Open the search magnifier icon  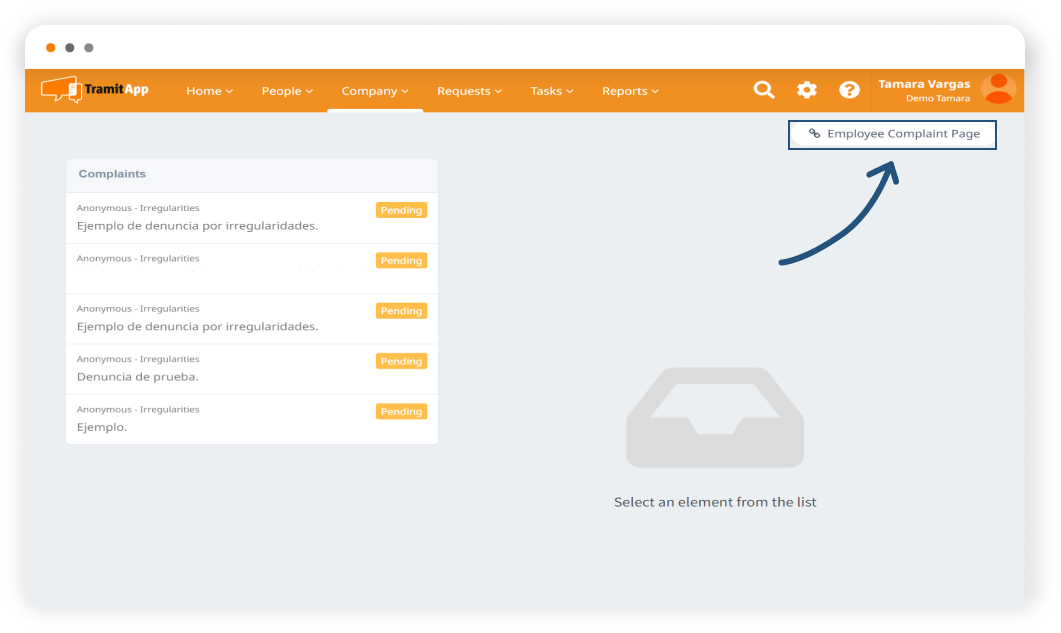[x=764, y=90]
